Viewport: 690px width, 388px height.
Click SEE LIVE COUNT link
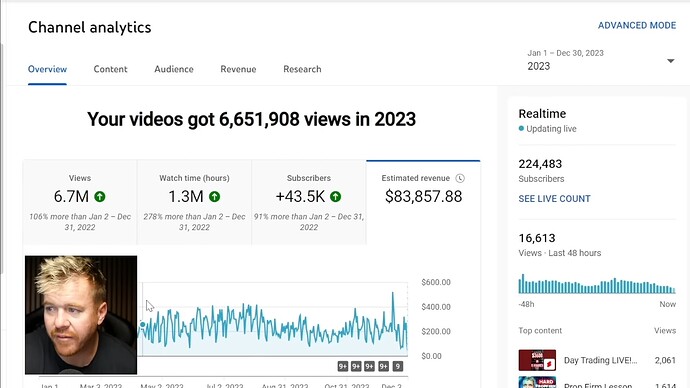point(554,199)
